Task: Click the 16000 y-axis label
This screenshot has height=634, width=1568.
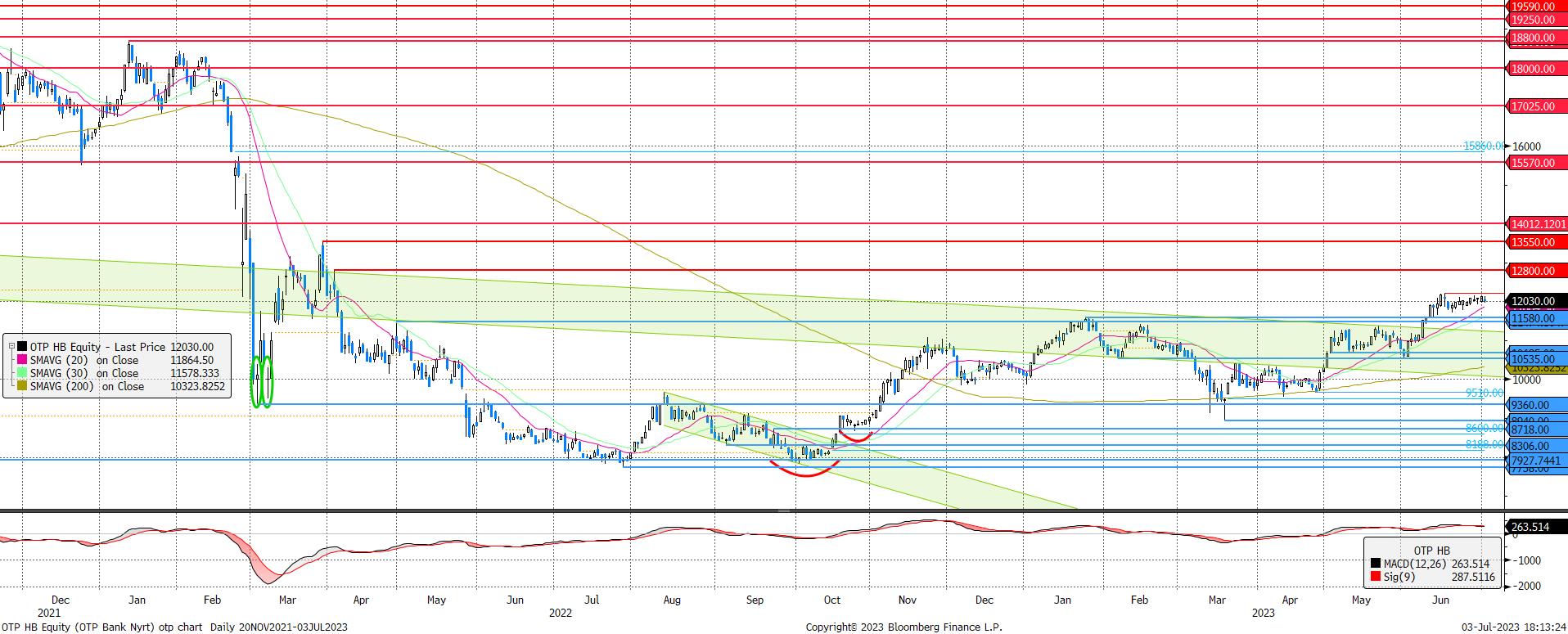Action: click(1526, 146)
